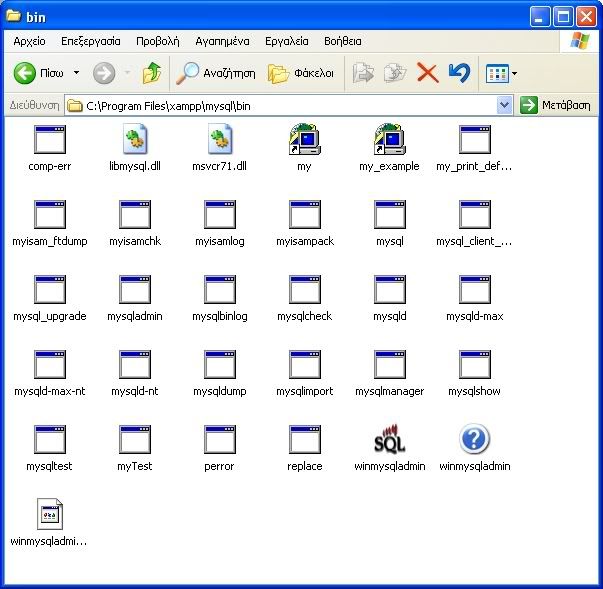The image size is (603, 589).
Task: Click the Go (Μετάβαση) button
Action: 557,105
